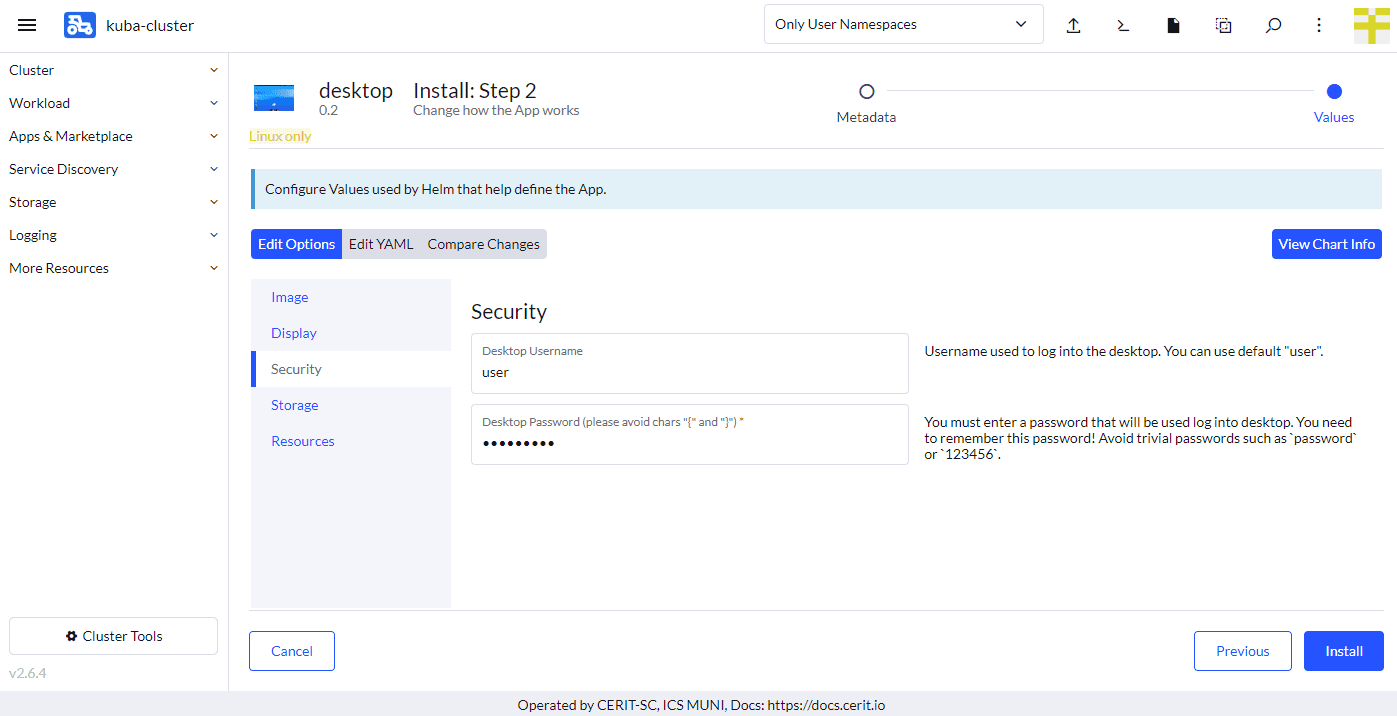1397x716 pixels.
Task: Open the user avatar in the top corner
Action: tap(1371, 25)
